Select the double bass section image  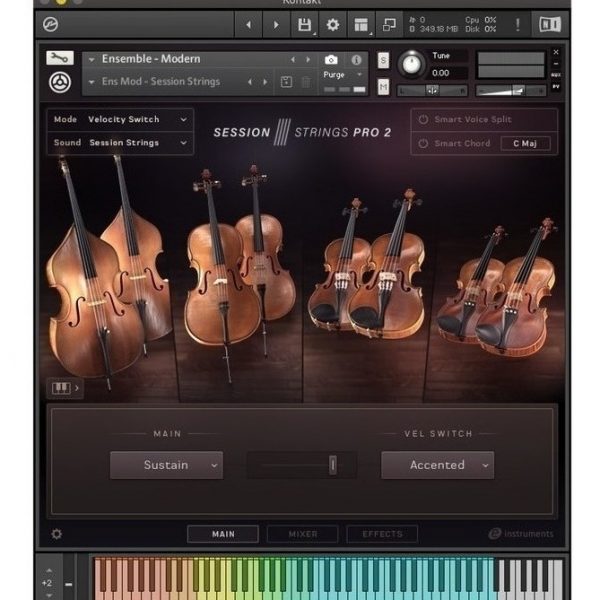pos(109,272)
